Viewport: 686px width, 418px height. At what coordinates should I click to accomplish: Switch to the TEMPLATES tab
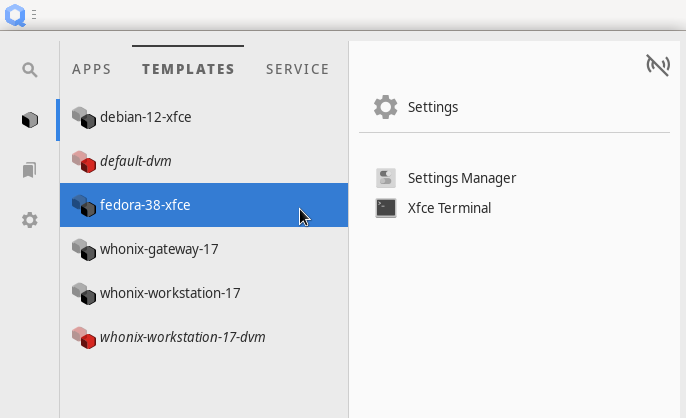point(188,69)
